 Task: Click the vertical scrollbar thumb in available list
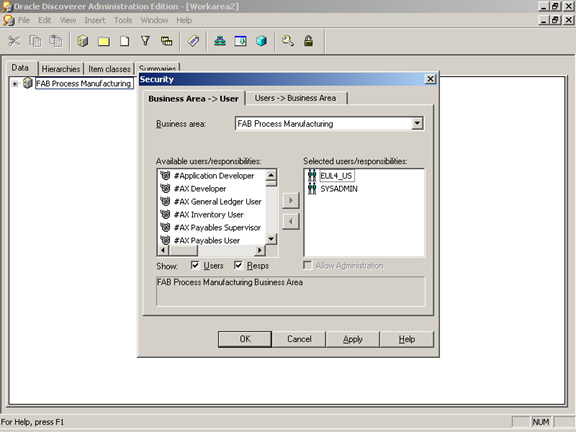271,183
